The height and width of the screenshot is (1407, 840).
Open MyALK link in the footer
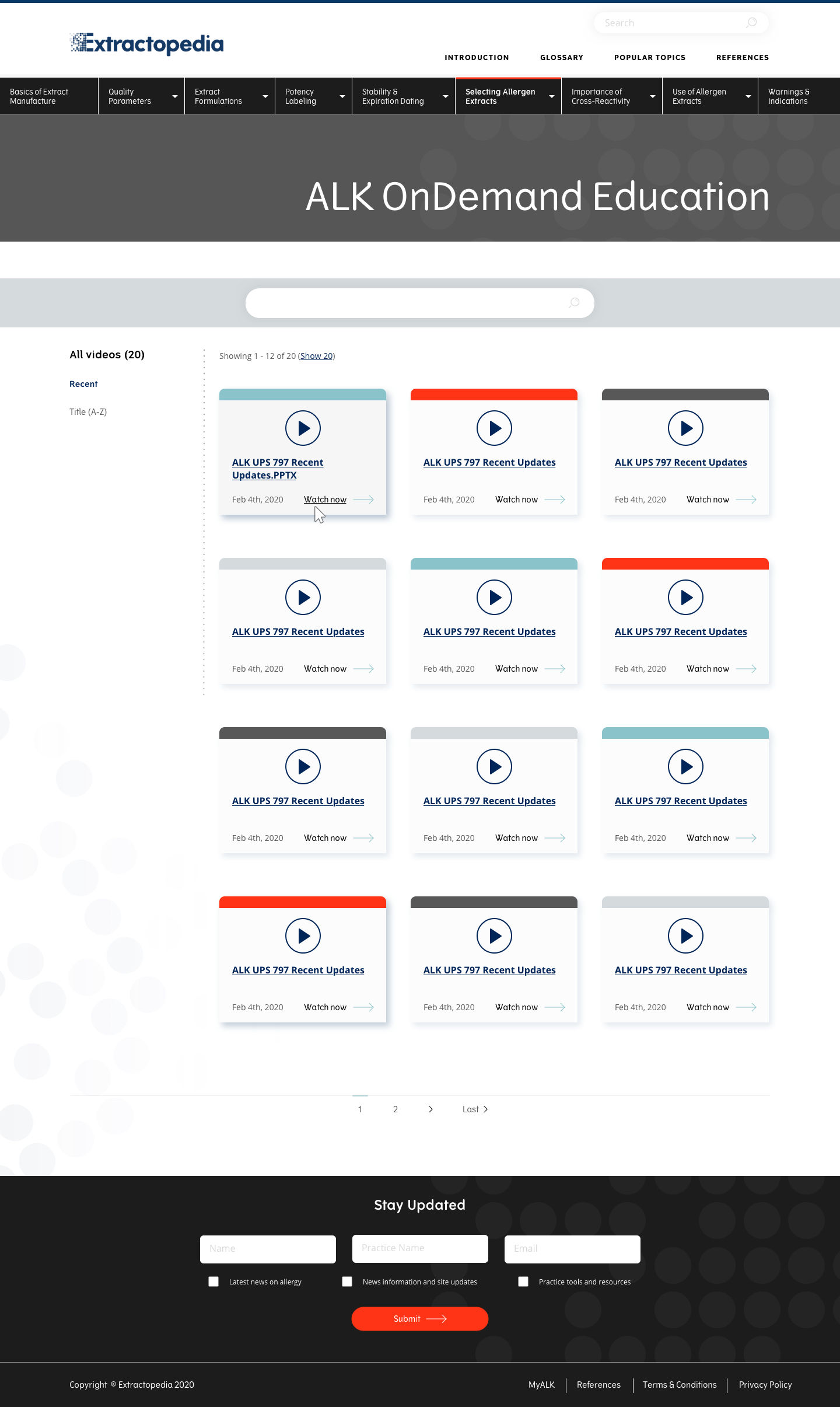(541, 1385)
